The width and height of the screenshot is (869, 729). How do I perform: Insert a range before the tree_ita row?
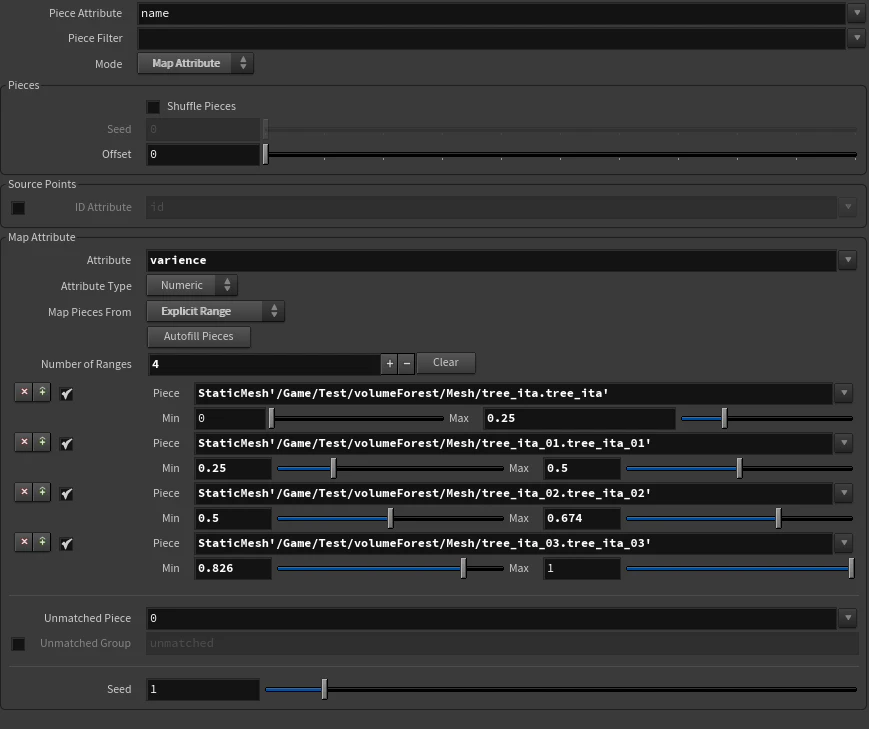tap(42, 392)
